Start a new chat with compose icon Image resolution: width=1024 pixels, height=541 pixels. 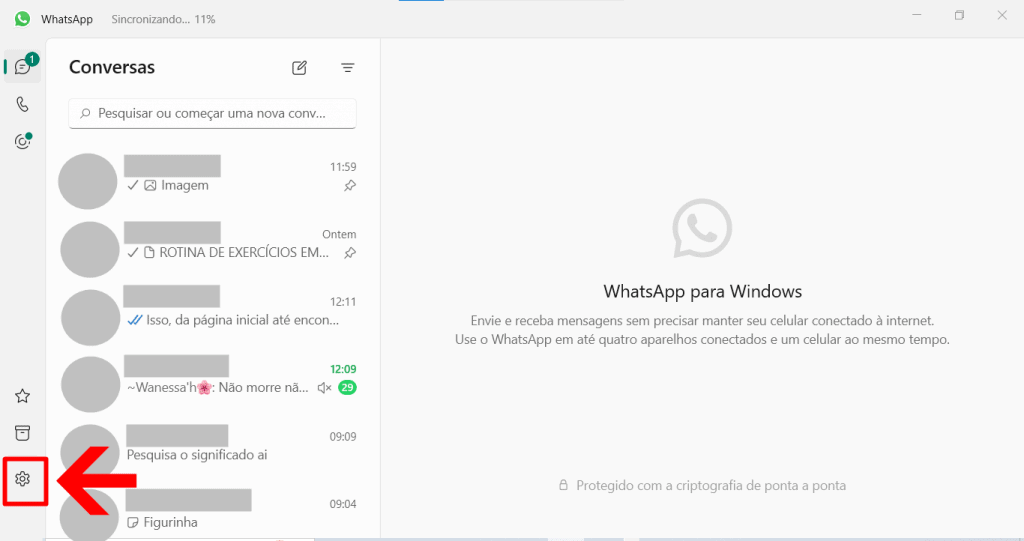click(299, 67)
